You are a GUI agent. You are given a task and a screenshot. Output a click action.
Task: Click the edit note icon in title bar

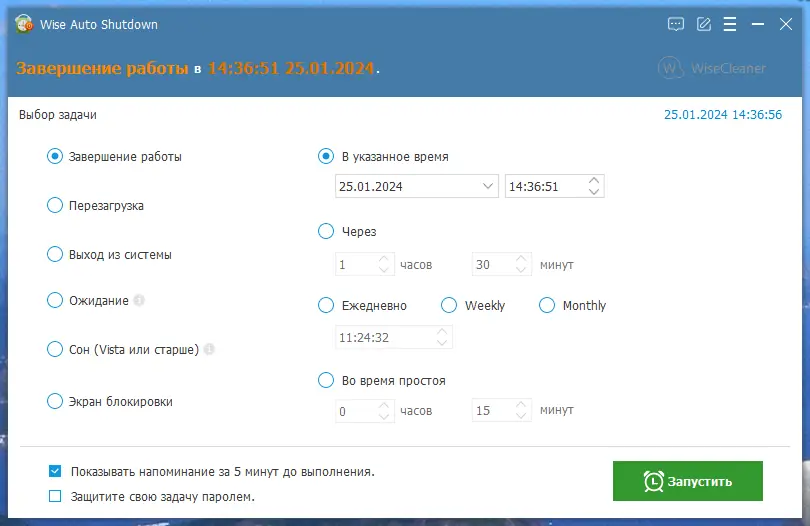(x=704, y=24)
